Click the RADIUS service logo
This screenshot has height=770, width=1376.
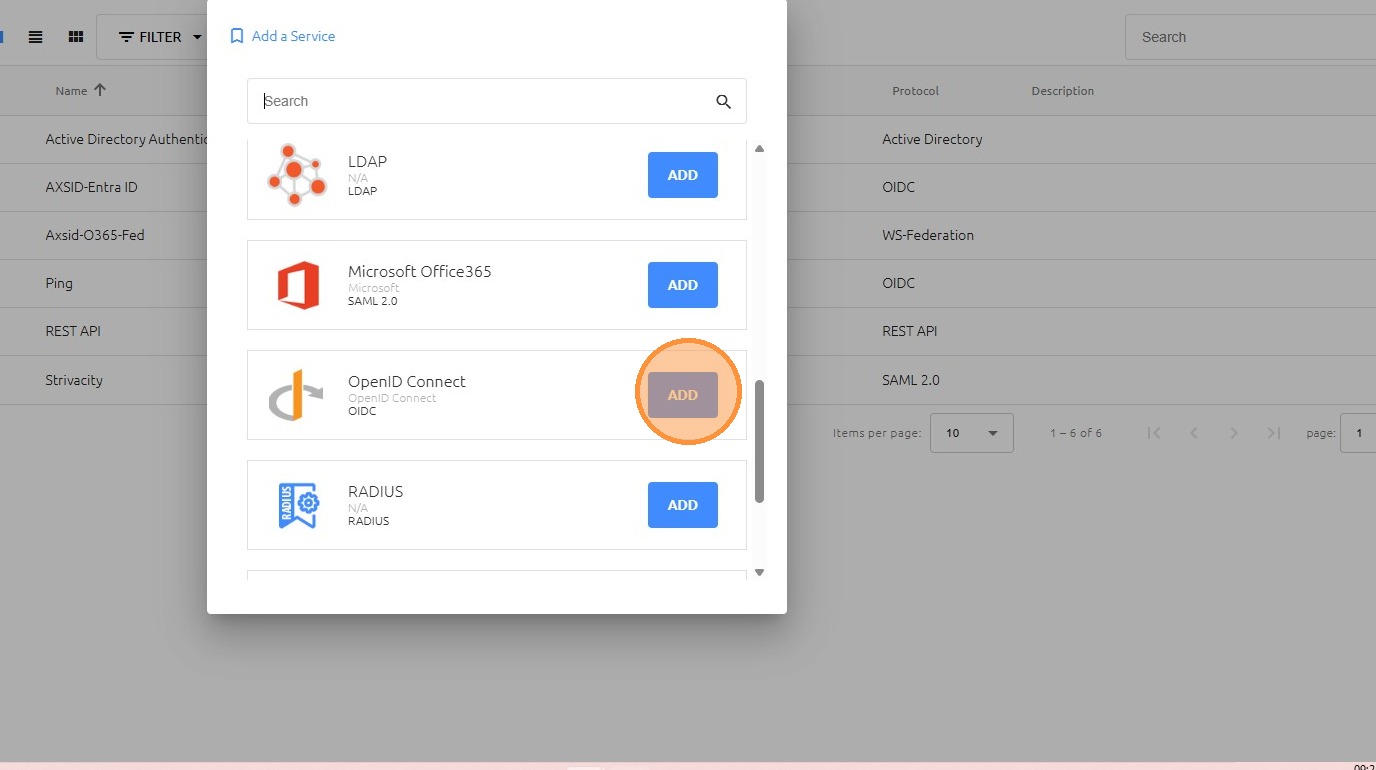(298, 505)
